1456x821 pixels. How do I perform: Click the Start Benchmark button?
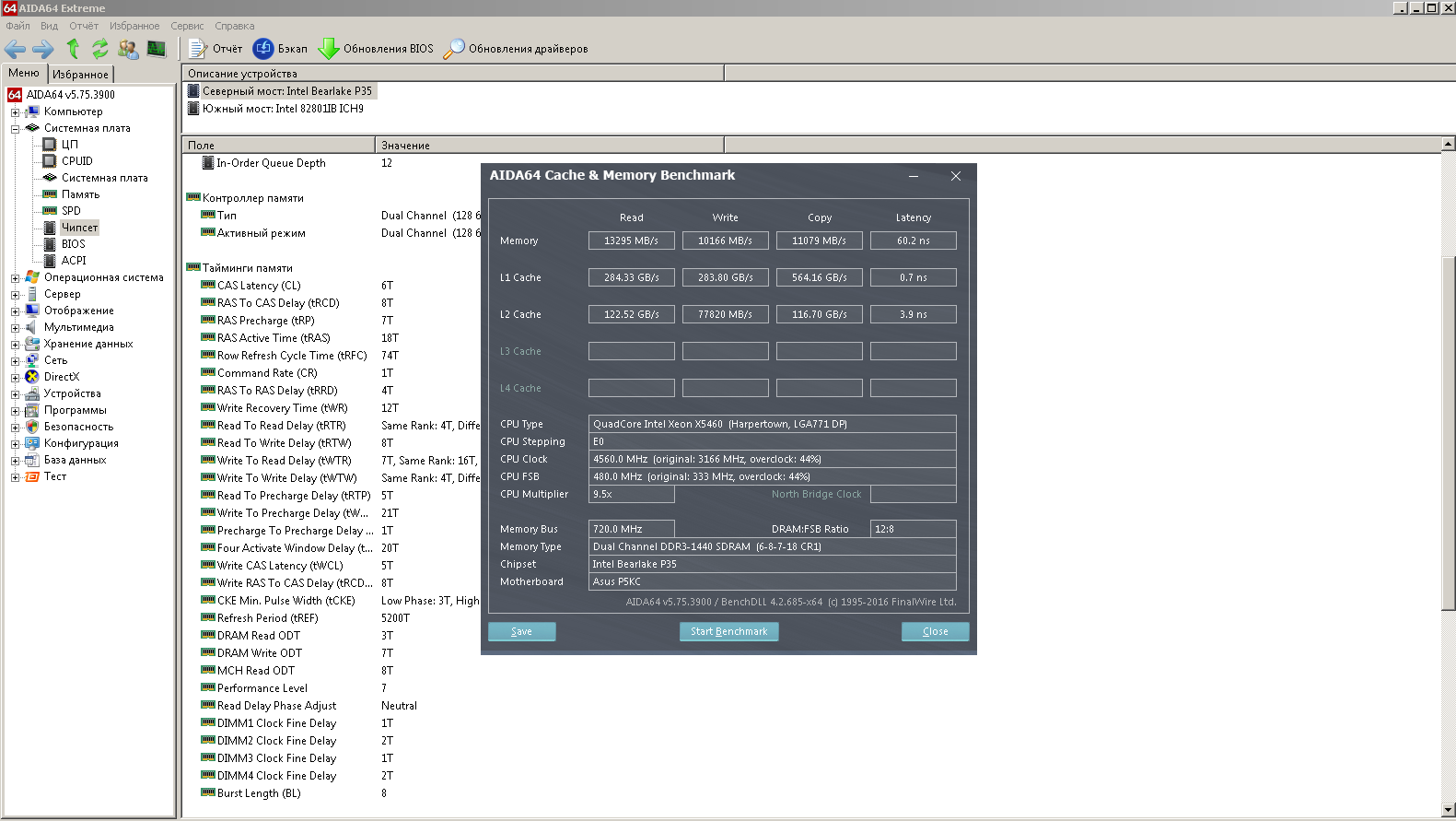pyautogui.click(x=728, y=631)
